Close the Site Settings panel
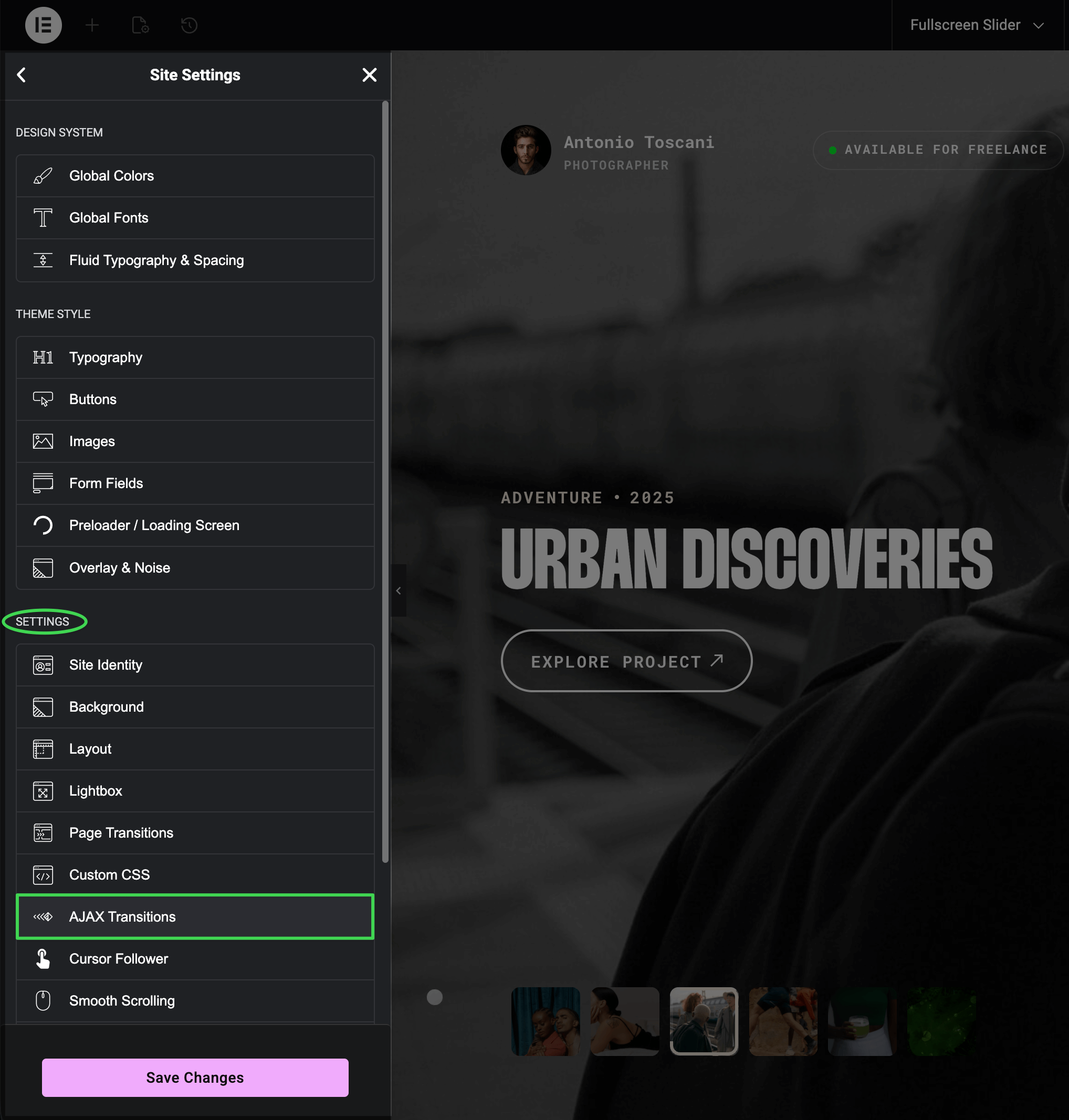 point(369,75)
